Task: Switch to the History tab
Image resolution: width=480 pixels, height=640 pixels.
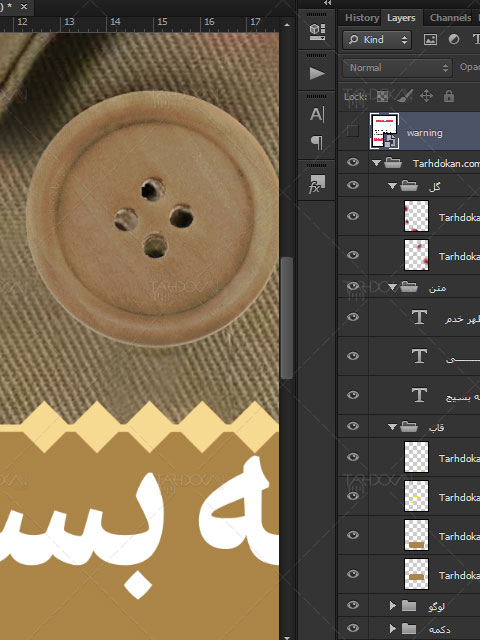Action: click(x=362, y=18)
